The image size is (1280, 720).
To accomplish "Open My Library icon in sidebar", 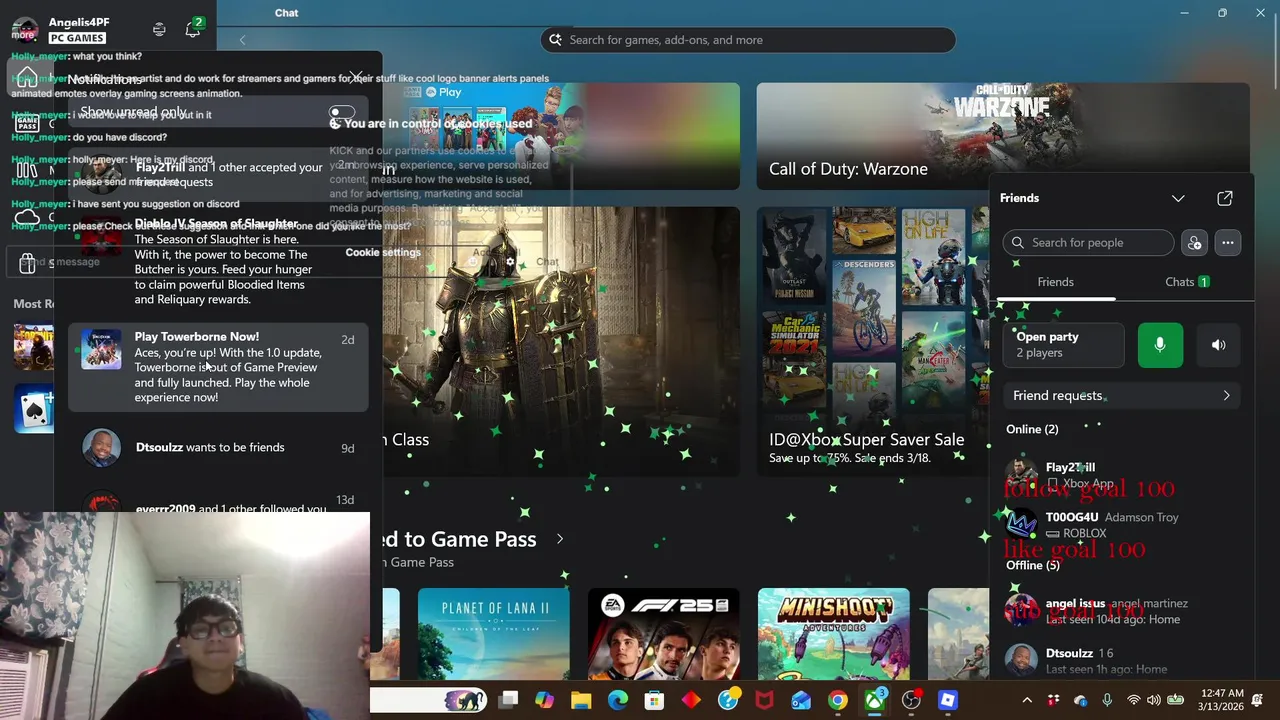I will click(27, 170).
